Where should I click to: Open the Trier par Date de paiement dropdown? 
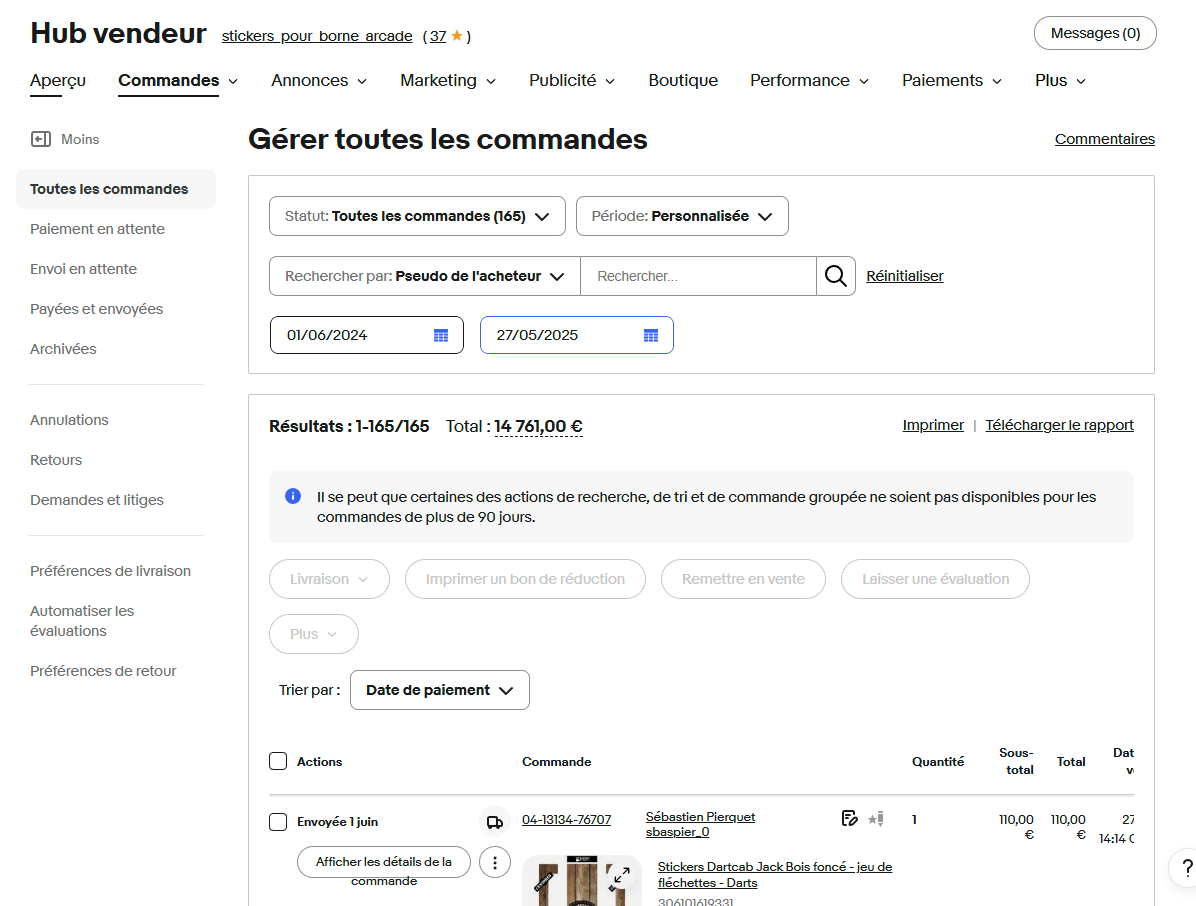coord(439,690)
